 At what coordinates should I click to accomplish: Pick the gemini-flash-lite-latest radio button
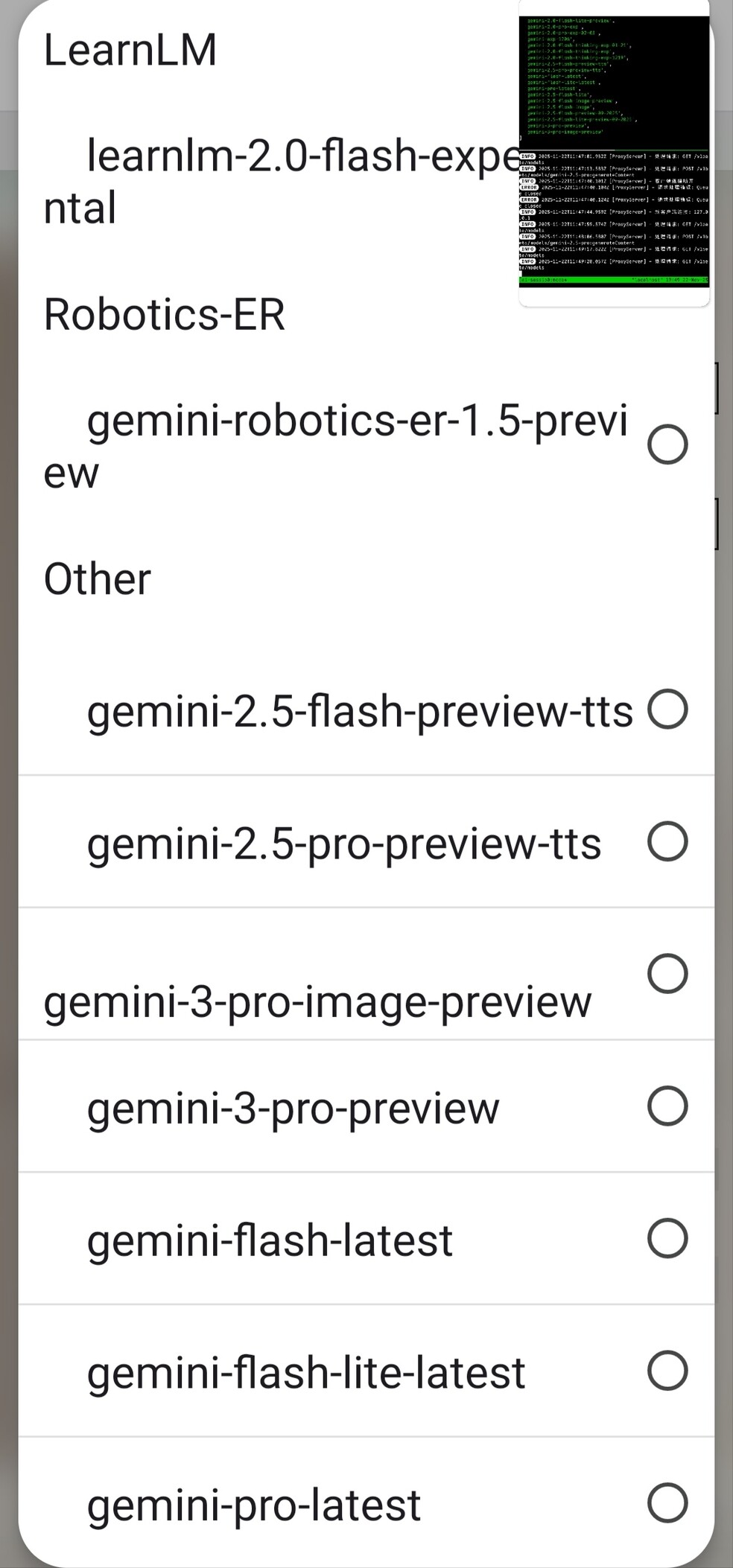coord(667,1371)
